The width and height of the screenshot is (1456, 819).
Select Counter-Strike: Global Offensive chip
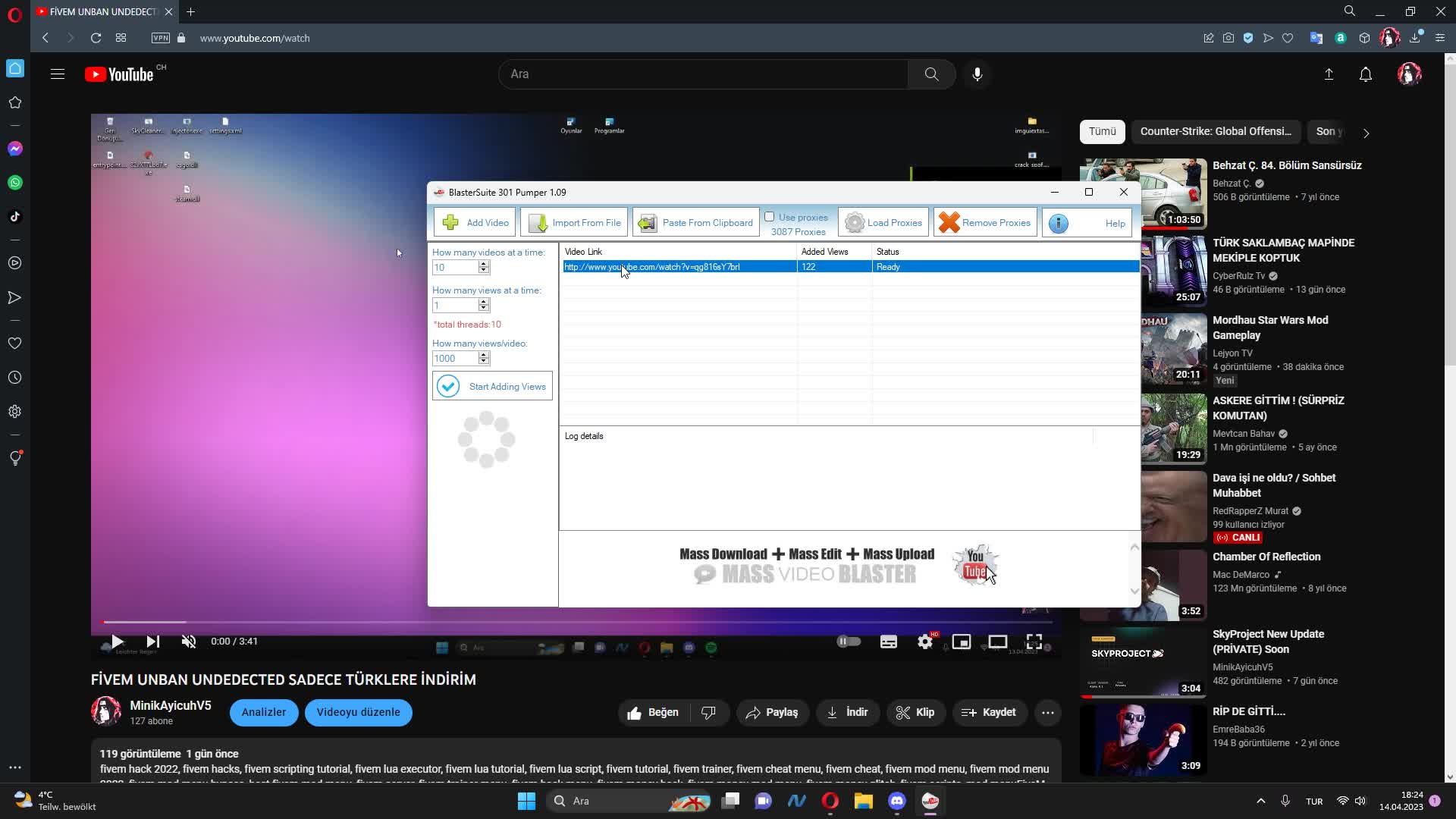point(1216,131)
